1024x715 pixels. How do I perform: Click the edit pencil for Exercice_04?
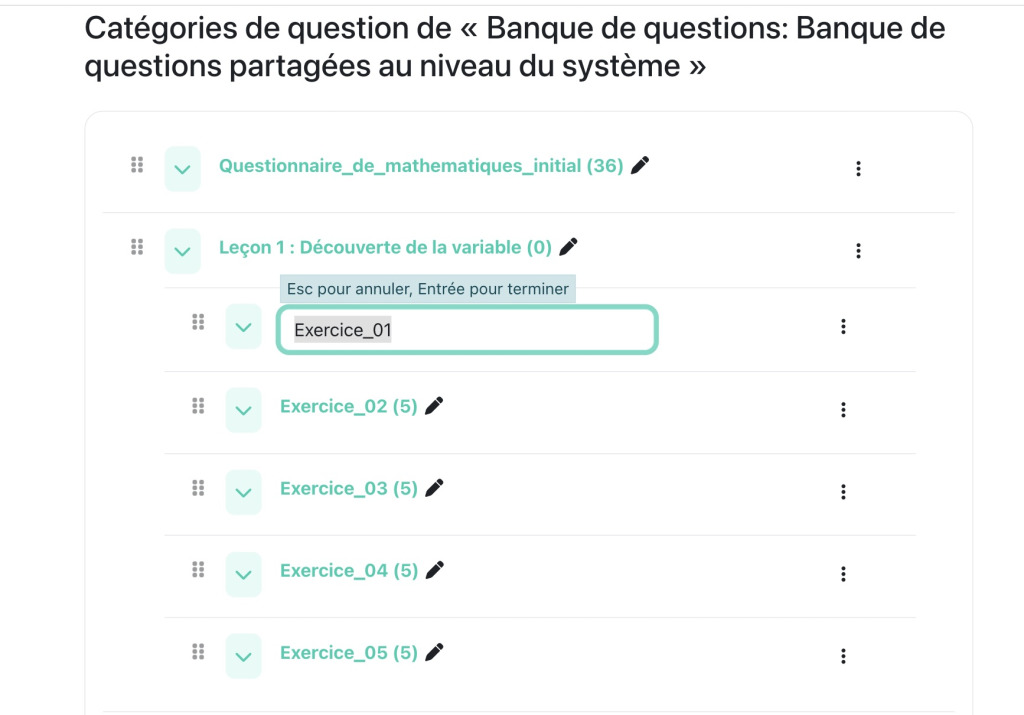pyautogui.click(x=434, y=569)
